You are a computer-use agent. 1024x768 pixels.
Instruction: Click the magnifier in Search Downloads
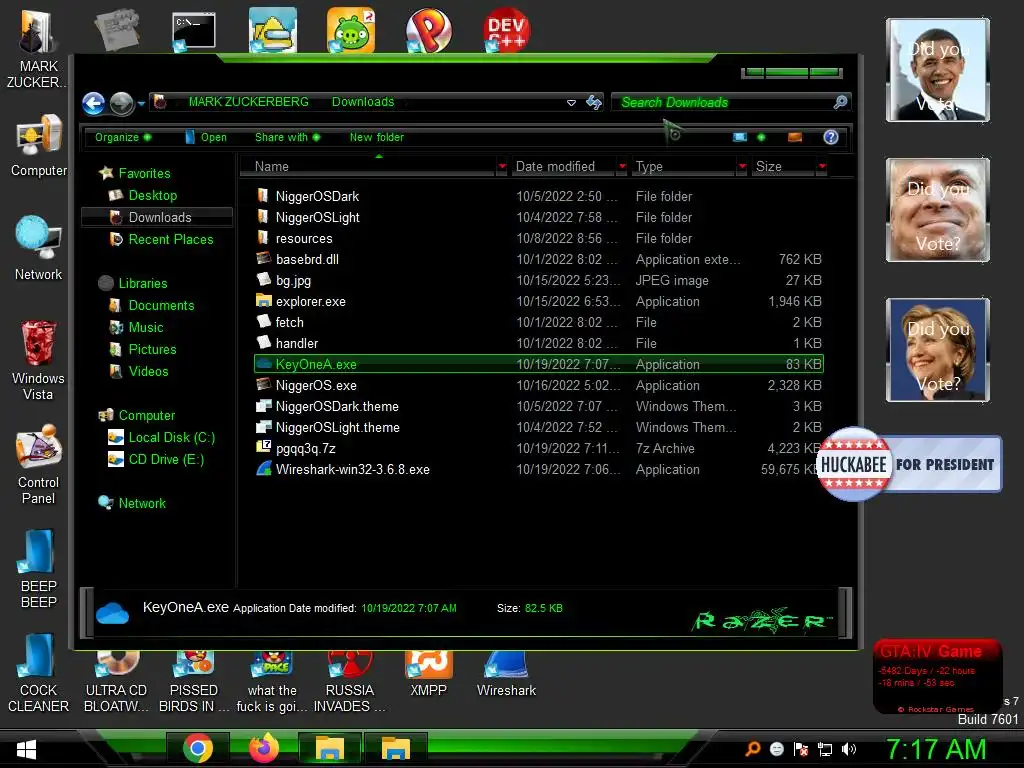click(840, 102)
